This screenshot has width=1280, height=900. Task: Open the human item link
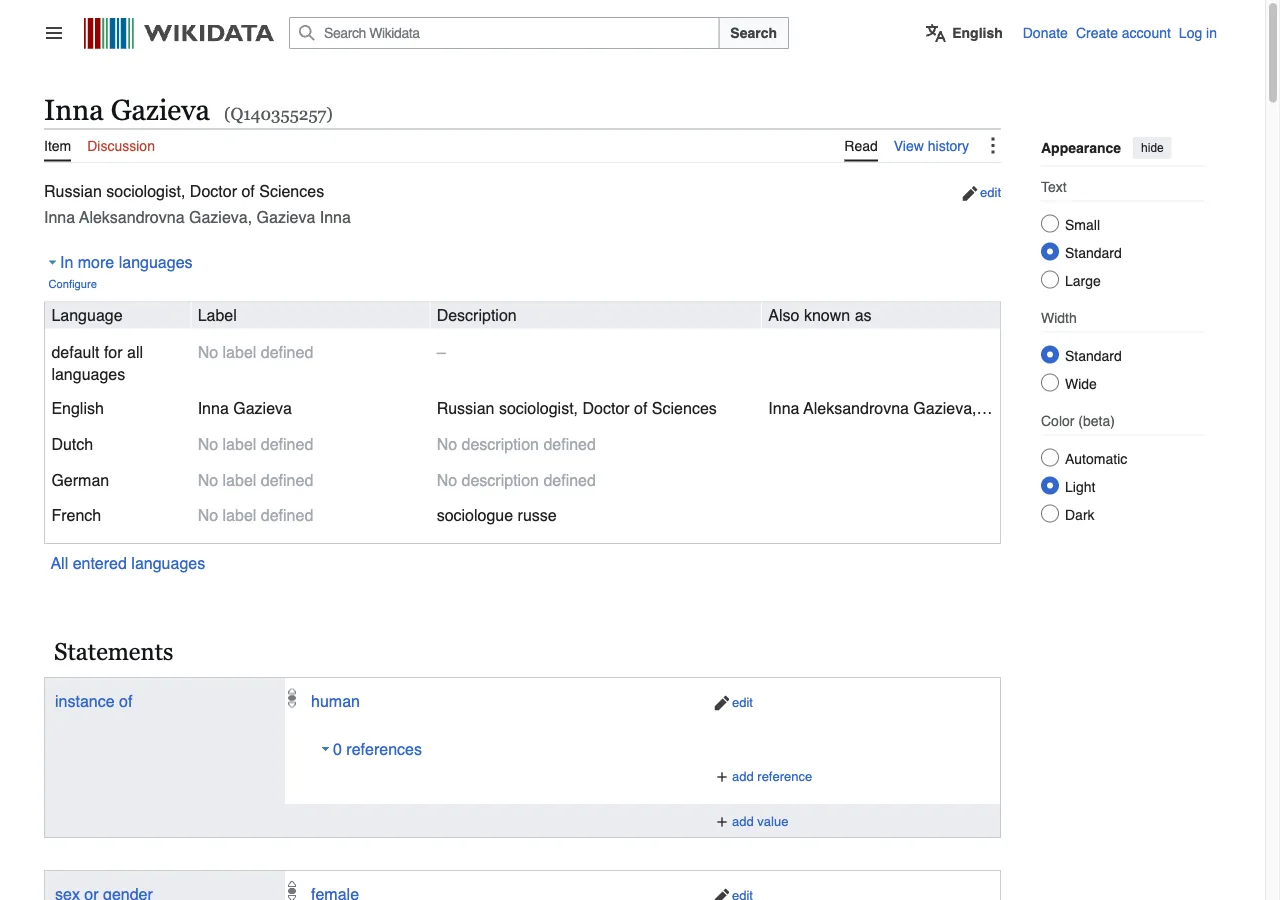[335, 701]
